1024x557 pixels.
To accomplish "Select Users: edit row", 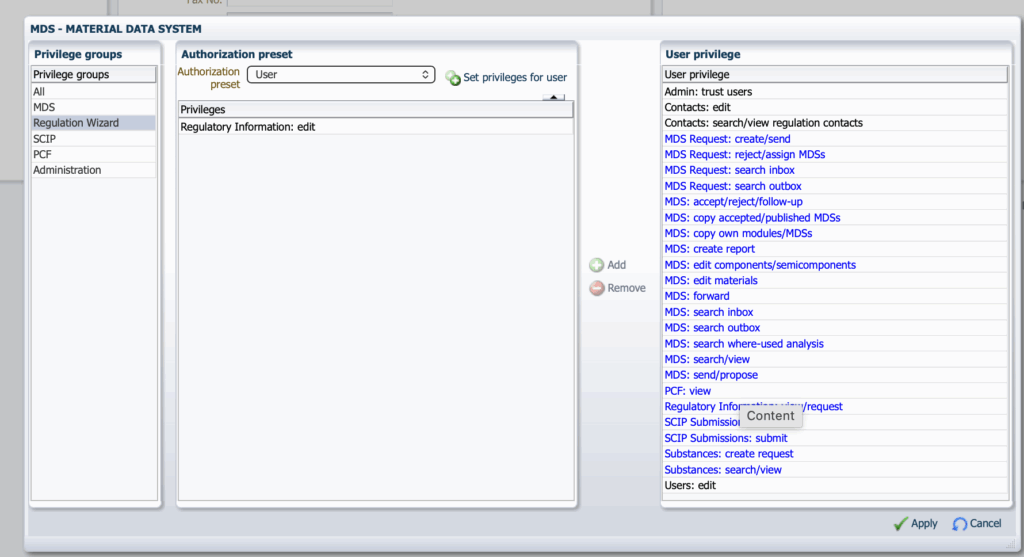I will click(x=835, y=485).
